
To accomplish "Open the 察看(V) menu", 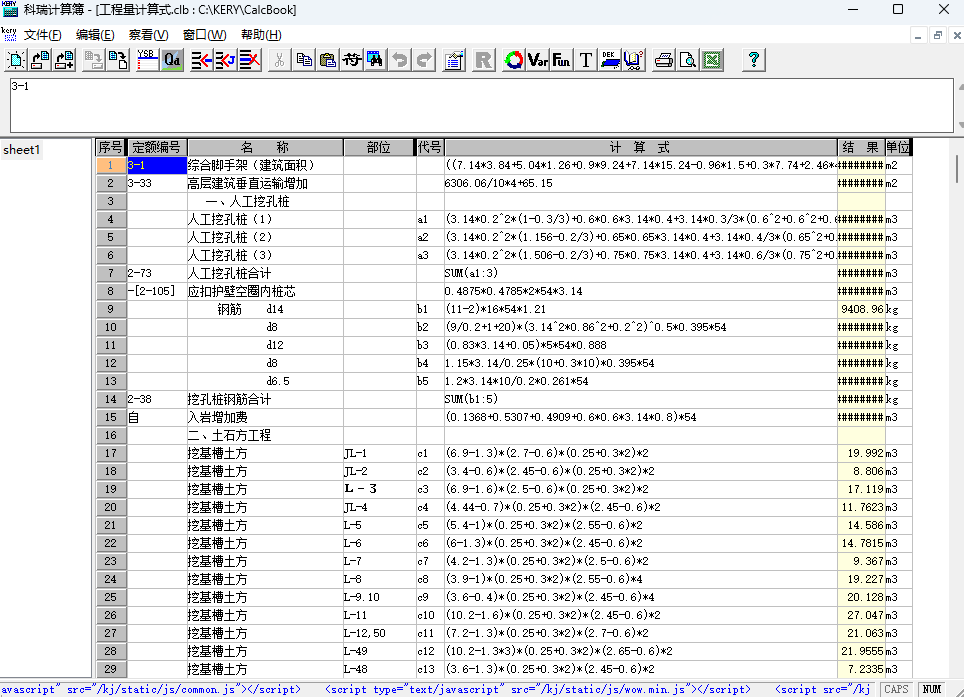I will coord(148,35).
